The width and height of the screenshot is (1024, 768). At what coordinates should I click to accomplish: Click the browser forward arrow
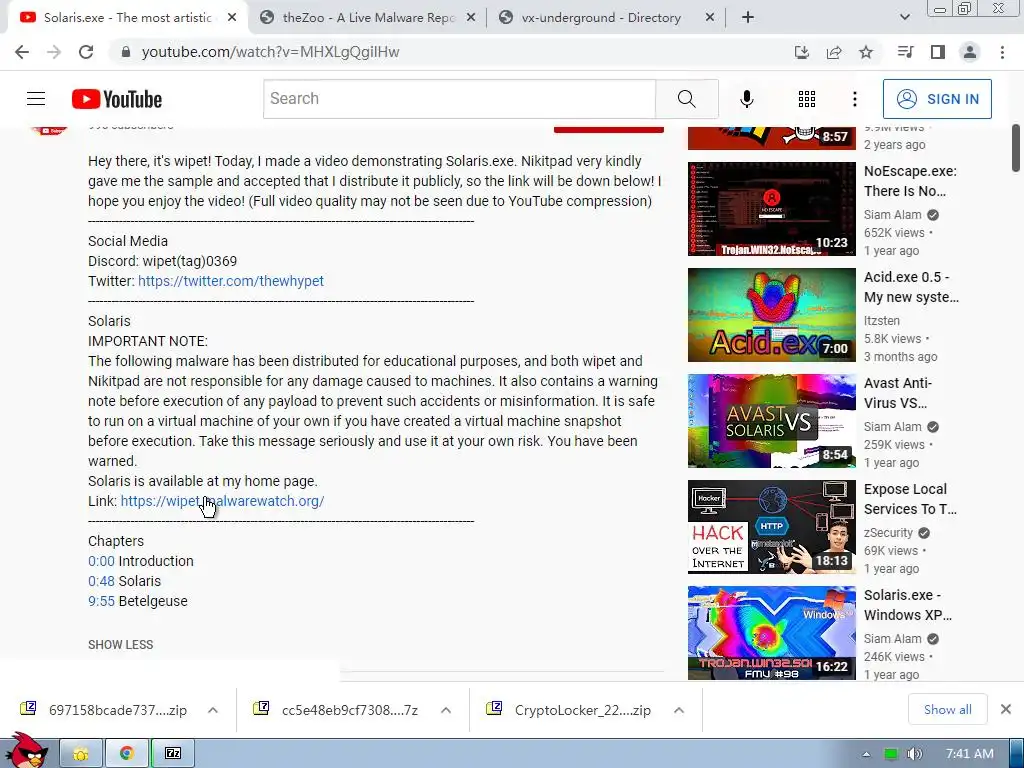tap(54, 52)
